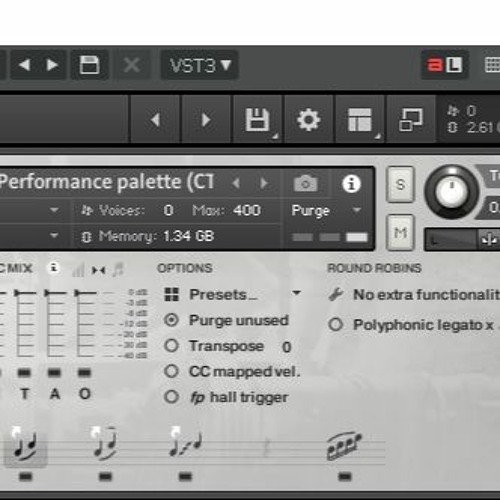Enable the CC mapped vel. option

pyautogui.click(x=172, y=371)
